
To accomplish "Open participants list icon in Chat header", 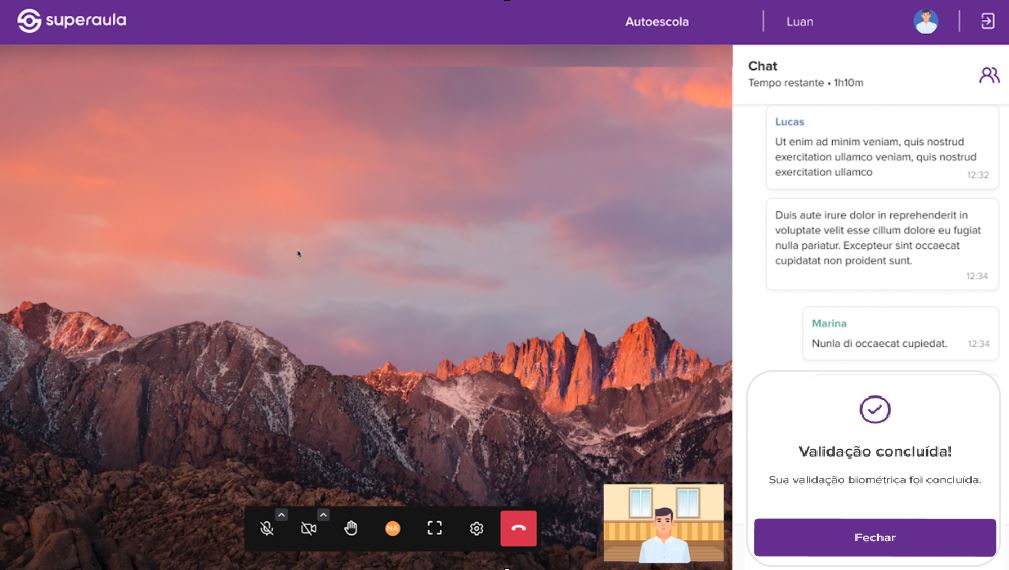I will (x=989, y=75).
